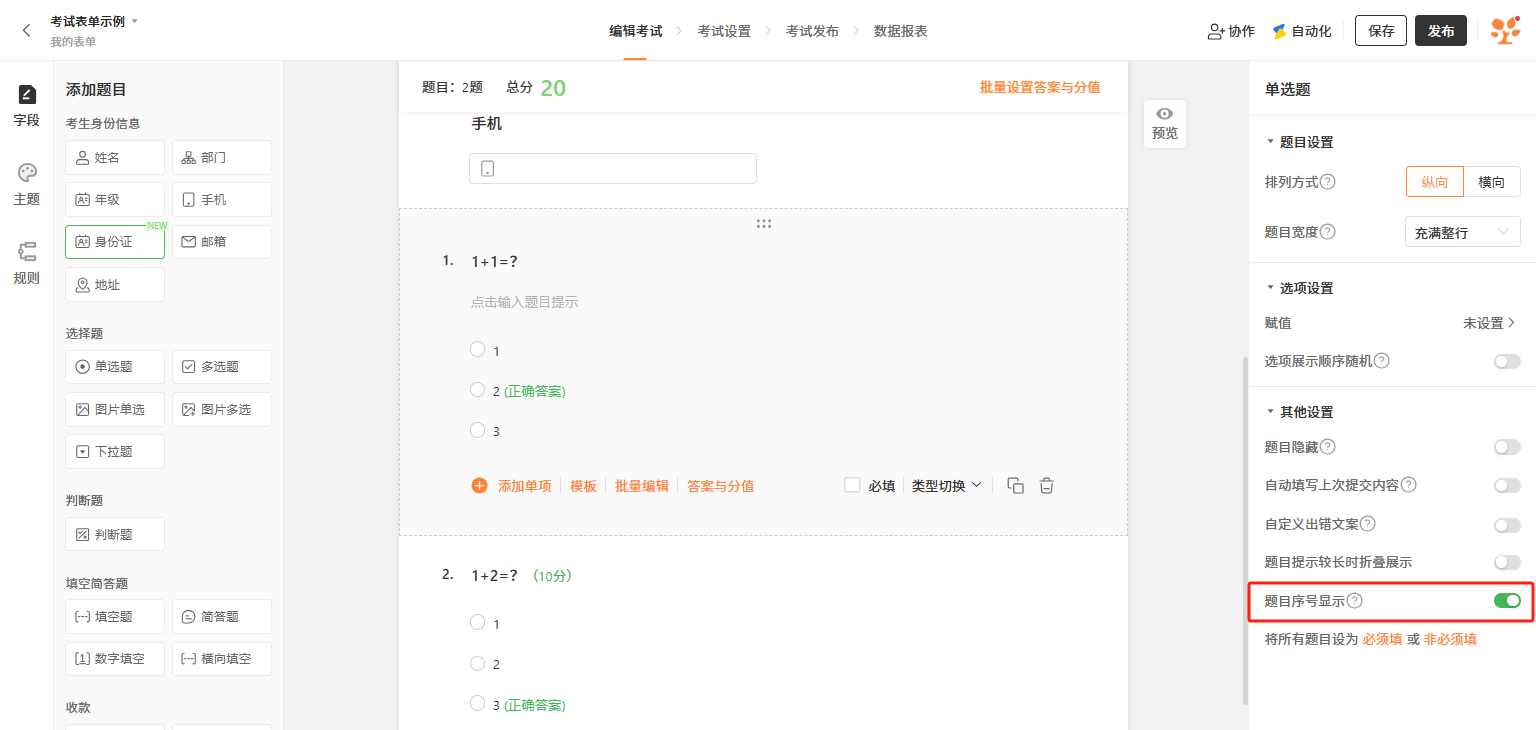Click the 保存 save button

click(1381, 31)
